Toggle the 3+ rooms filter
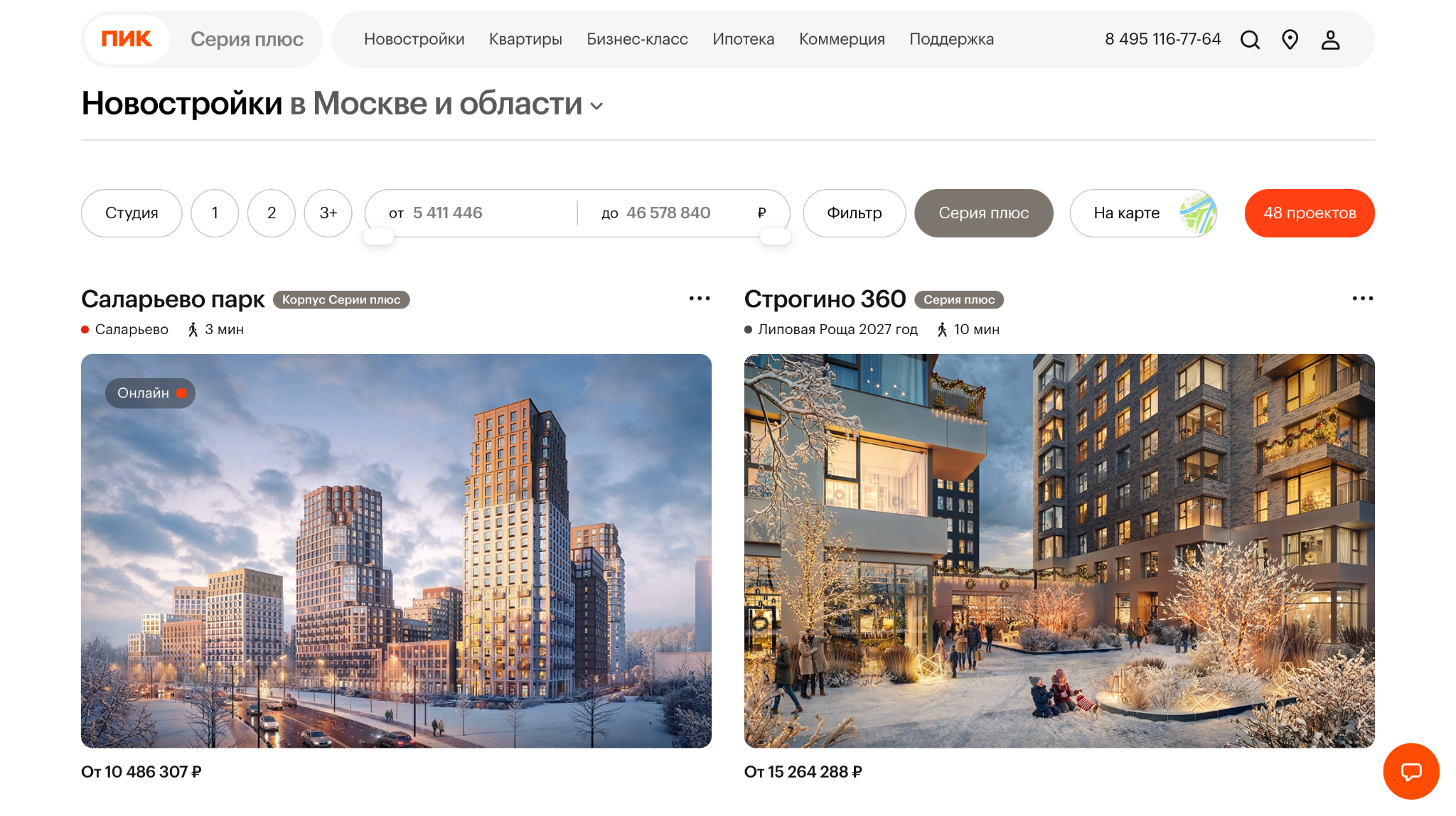This screenshot has height=816, width=1456. click(328, 213)
